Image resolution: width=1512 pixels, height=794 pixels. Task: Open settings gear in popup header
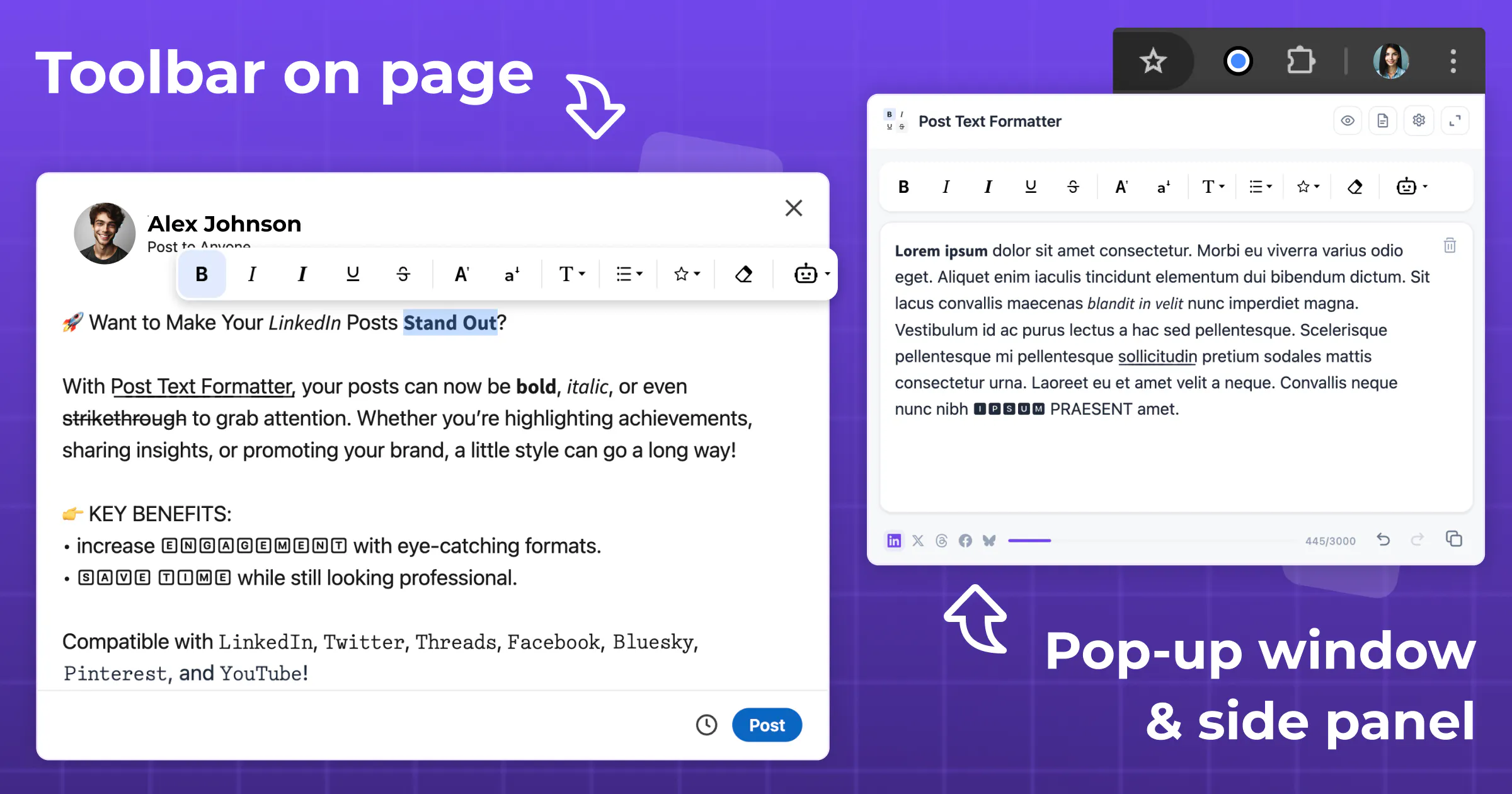1419,120
